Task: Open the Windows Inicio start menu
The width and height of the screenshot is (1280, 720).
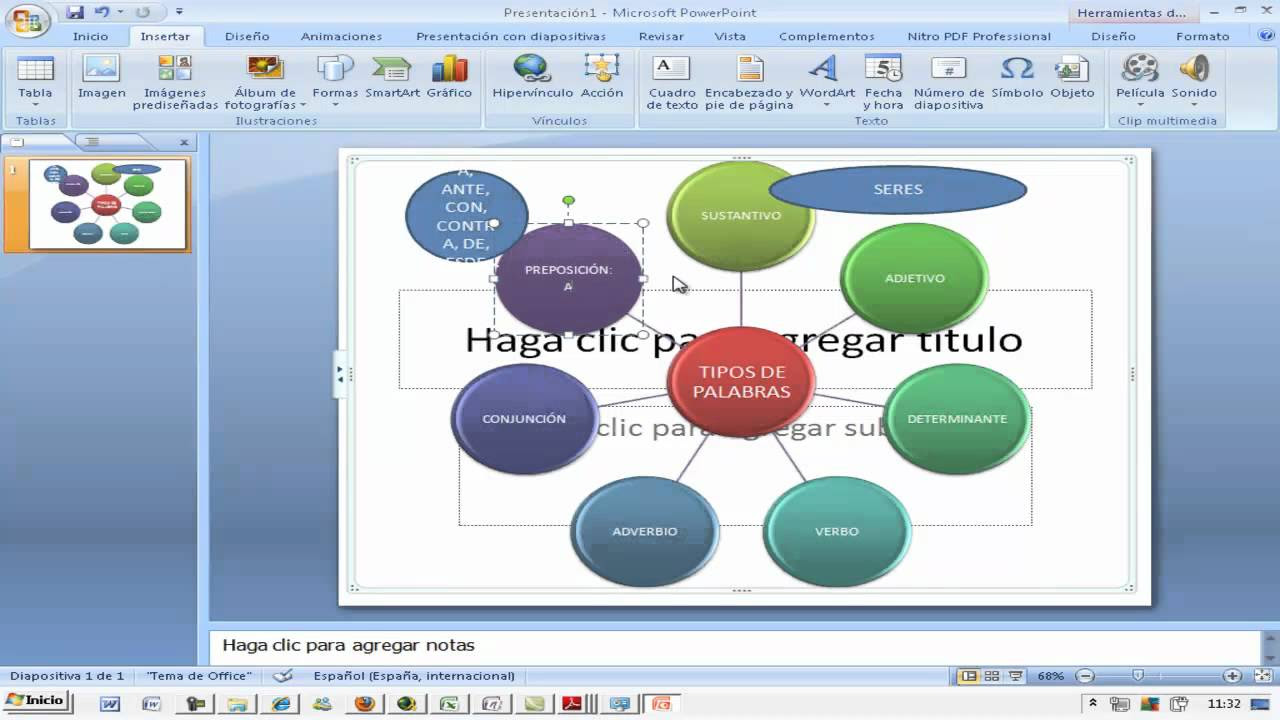Action: click(x=35, y=701)
